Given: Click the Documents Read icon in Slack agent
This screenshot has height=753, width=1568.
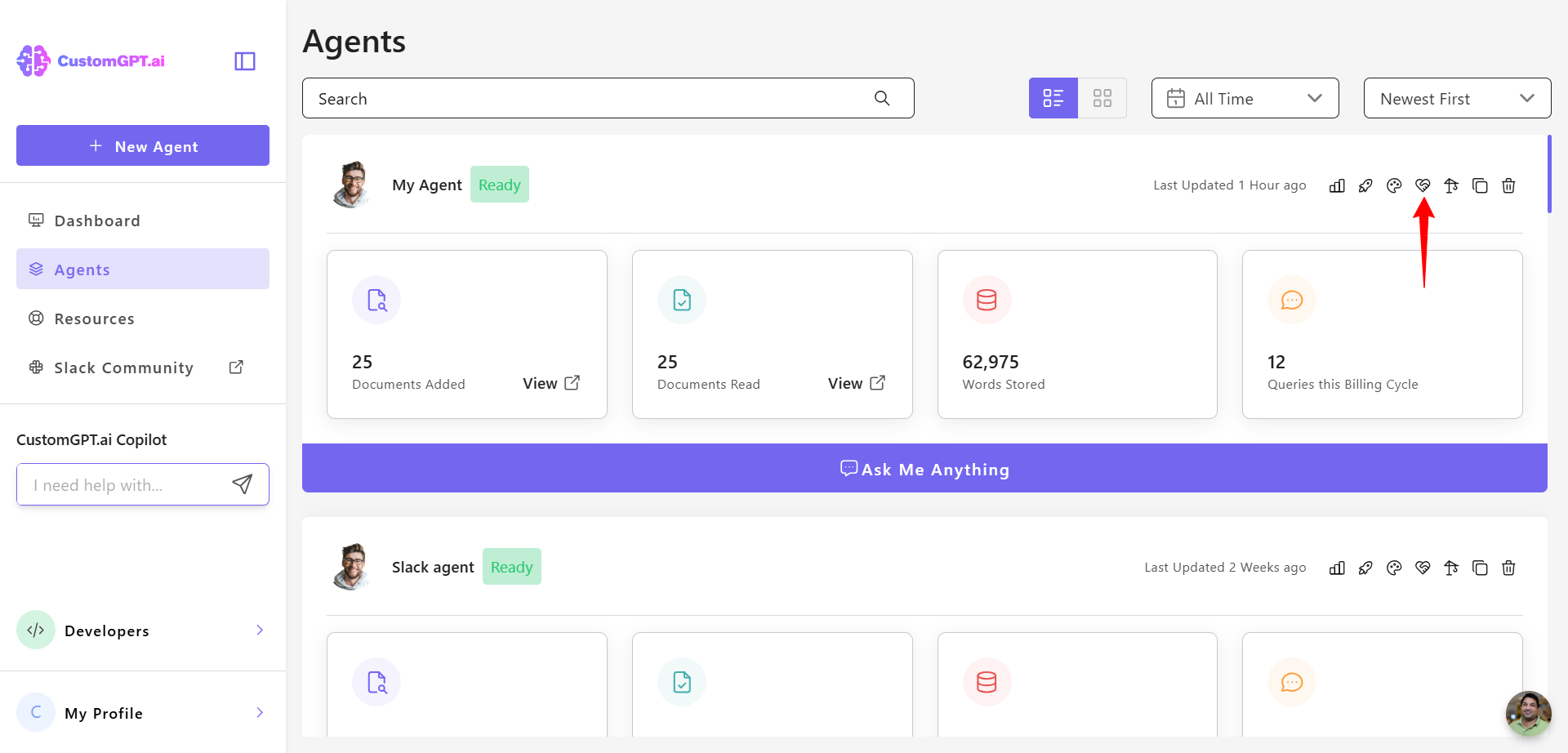Looking at the screenshot, I should tap(682, 682).
